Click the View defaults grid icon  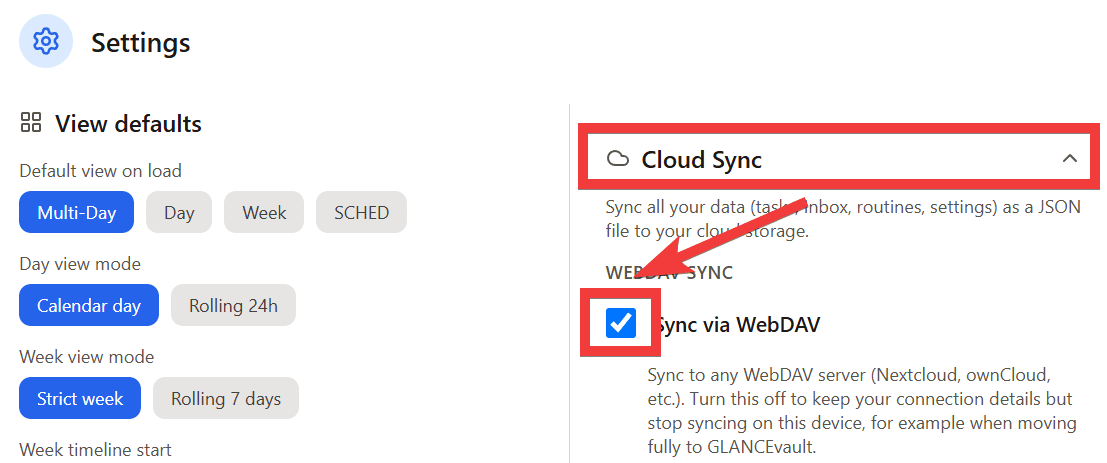[30, 122]
